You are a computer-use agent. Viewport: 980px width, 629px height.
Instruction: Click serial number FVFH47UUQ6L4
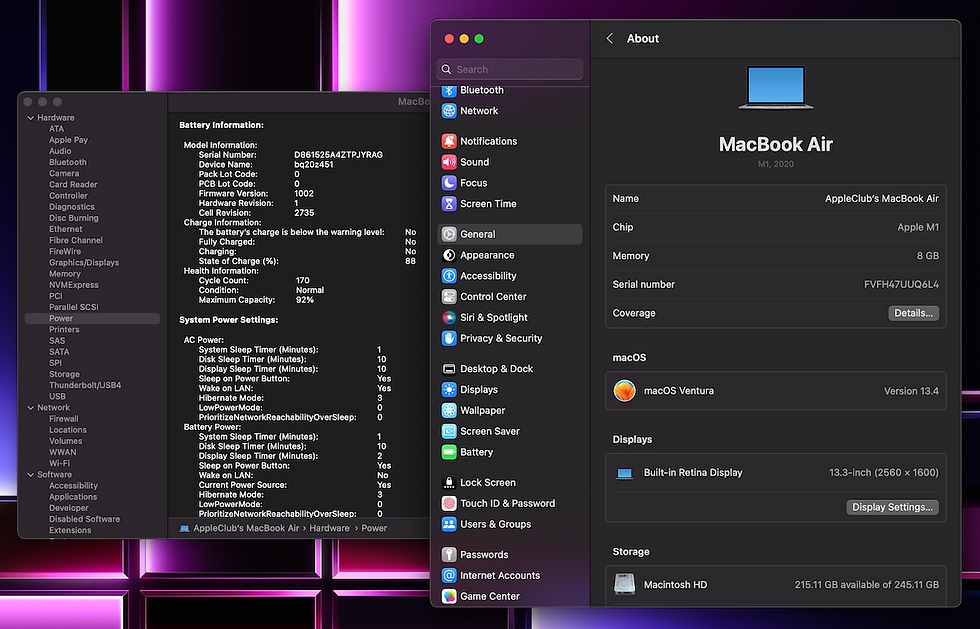pos(901,284)
